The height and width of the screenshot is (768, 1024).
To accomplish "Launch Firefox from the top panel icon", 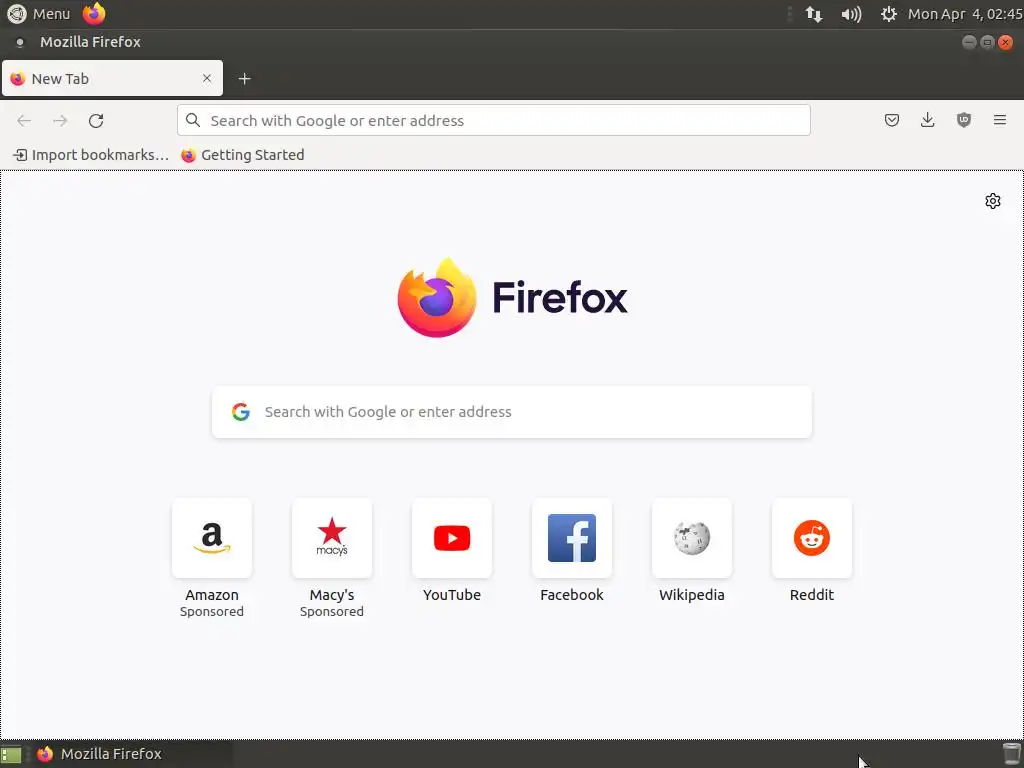I will [94, 13].
